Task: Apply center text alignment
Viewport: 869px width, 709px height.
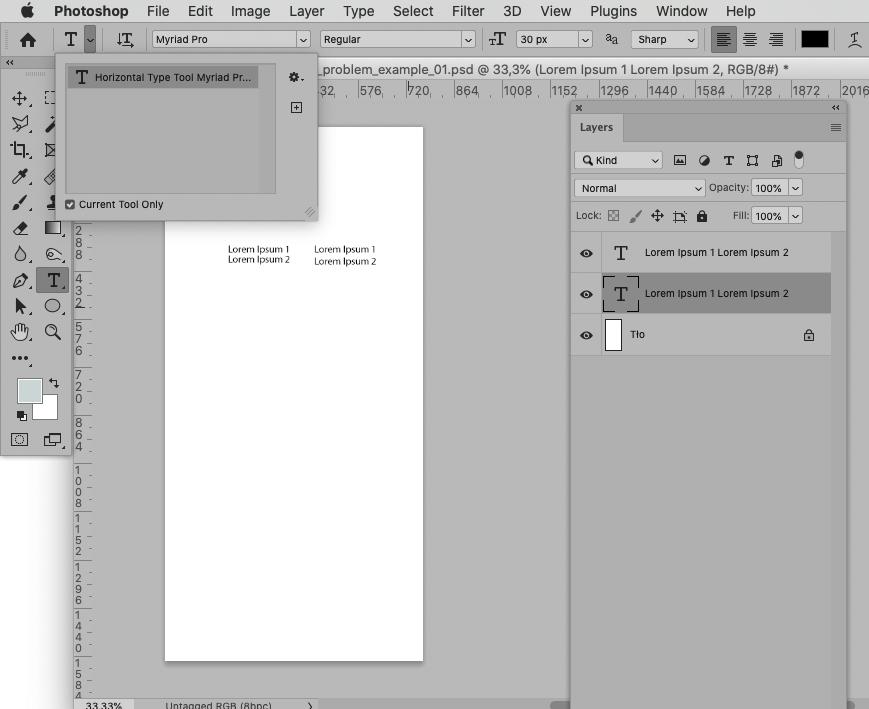Action: (x=749, y=39)
